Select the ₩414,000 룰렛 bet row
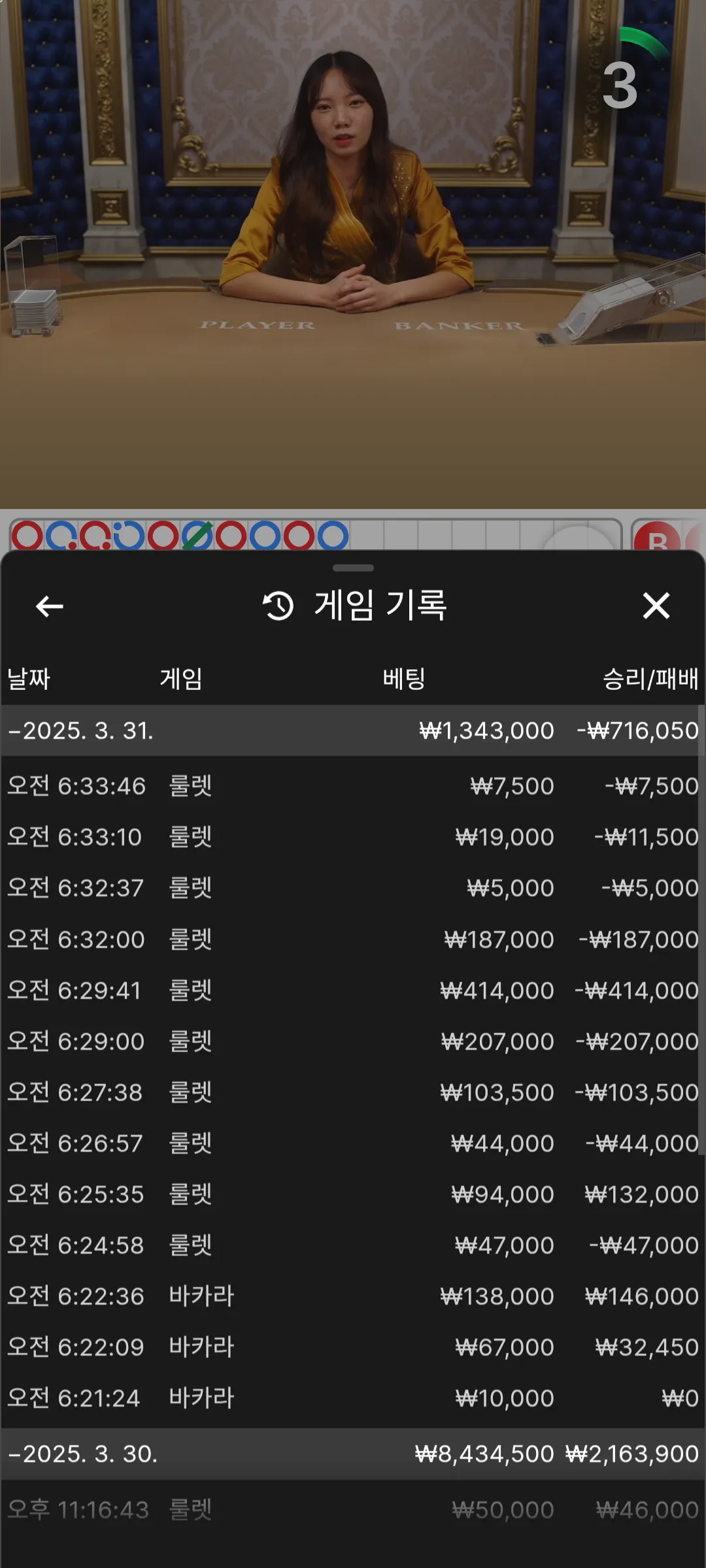Viewport: 706px width, 1568px height. [353, 990]
